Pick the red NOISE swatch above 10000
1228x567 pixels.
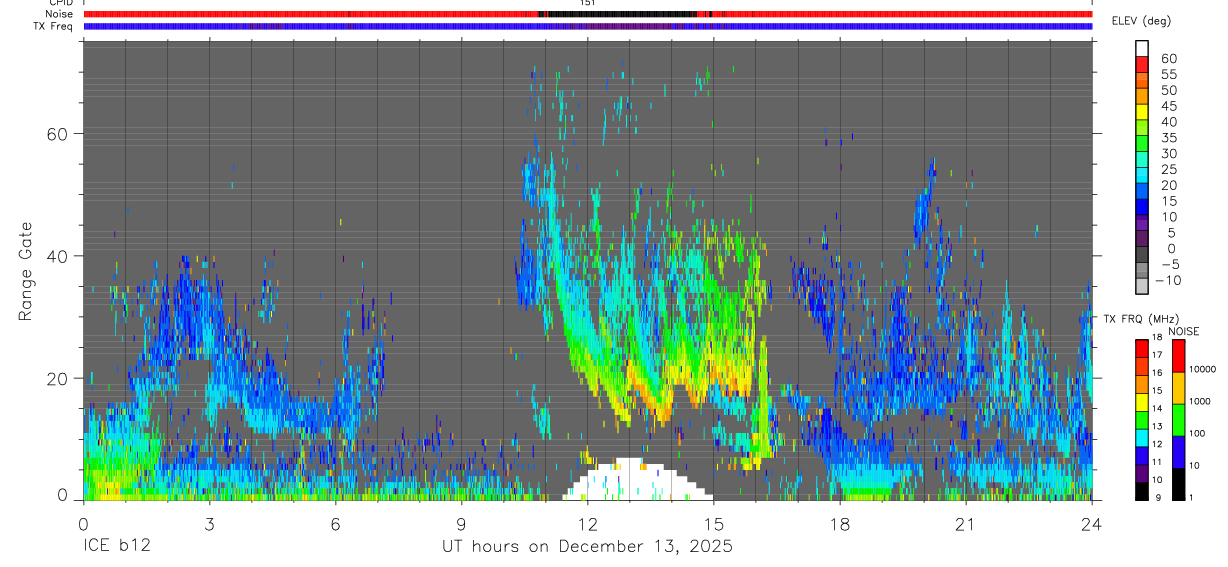tap(1178, 356)
